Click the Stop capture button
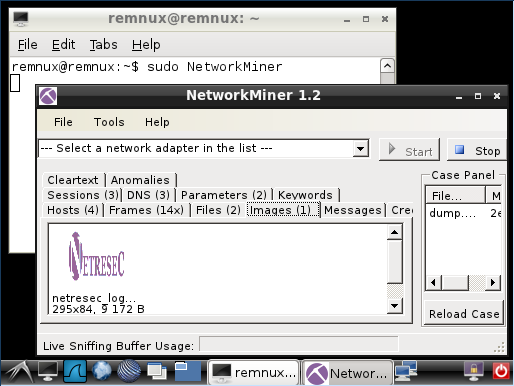Screen dimensions: 514x386 point(477,150)
